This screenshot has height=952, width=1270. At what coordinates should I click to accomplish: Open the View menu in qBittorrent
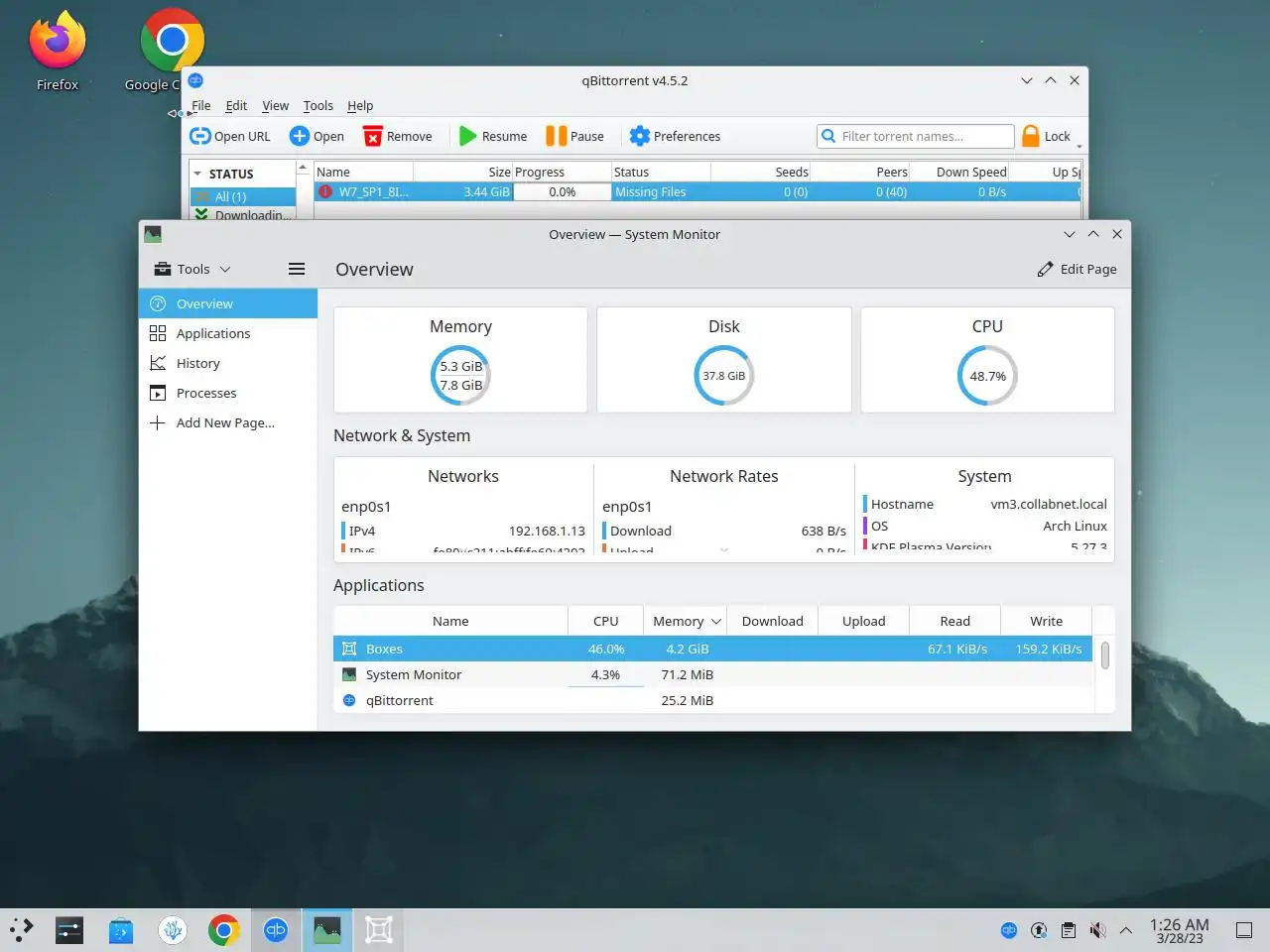276,105
